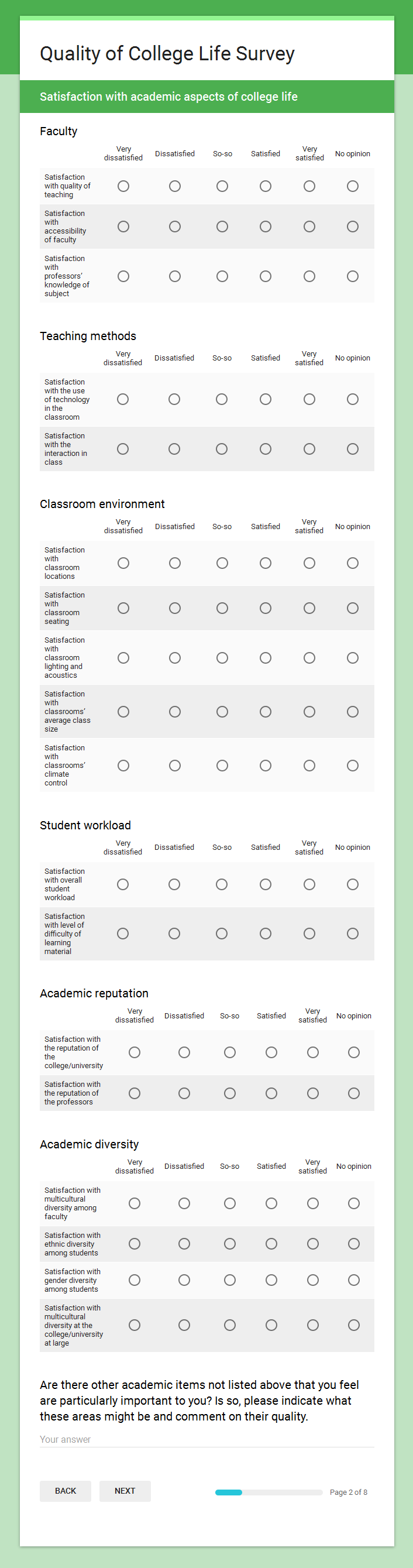Select Very dissatisfied for difficulty of learning material
Viewport: 413px width, 1568px height.
[123, 934]
